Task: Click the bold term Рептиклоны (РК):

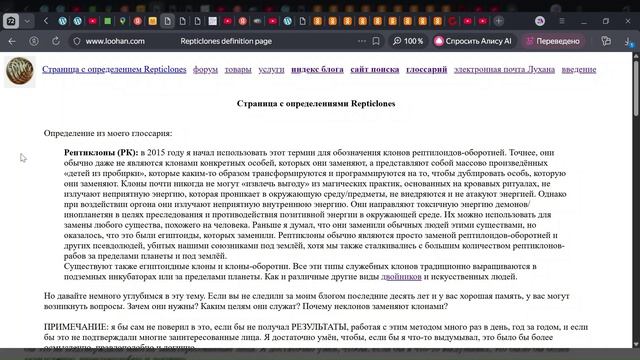Action: pyautogui.click(x=101, y=153)
